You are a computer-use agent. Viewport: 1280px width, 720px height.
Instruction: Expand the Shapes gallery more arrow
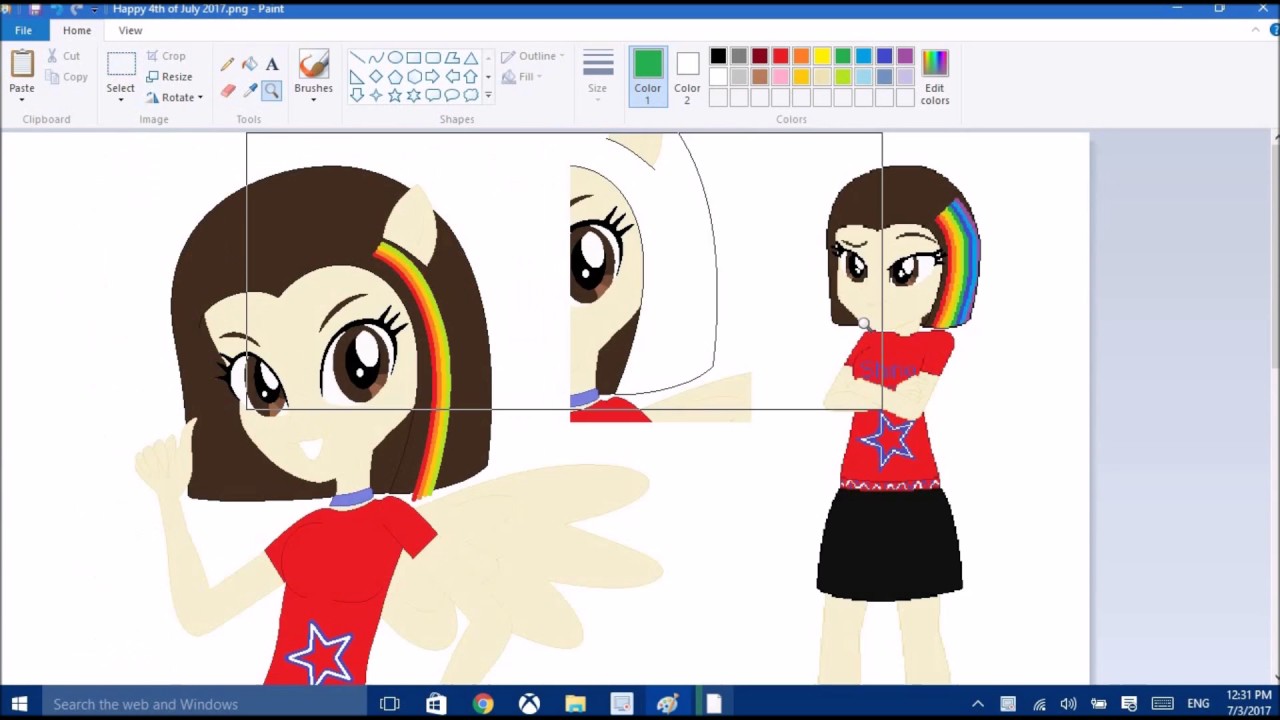488,95
